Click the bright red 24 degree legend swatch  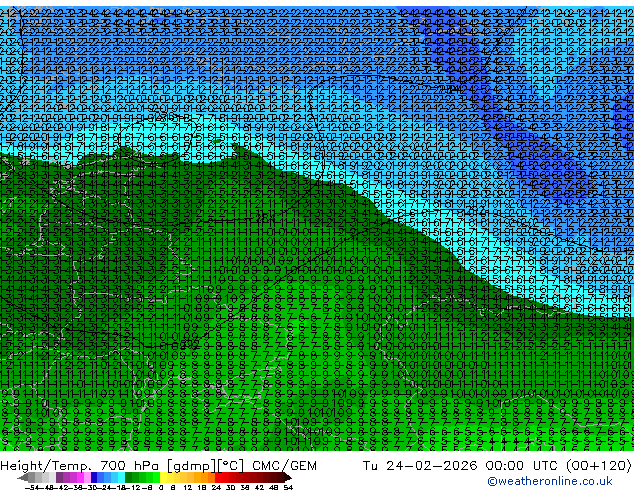point(218,477)
